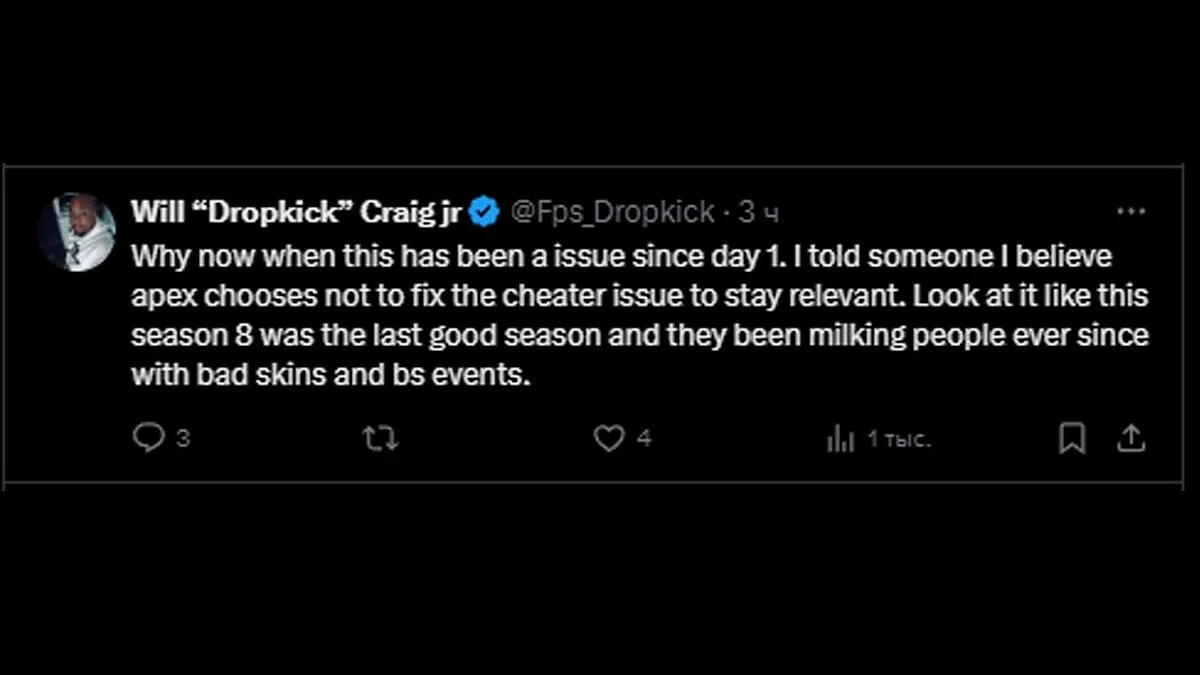
Task: Click the reply count number 3
Action: [x=183, y=438]
